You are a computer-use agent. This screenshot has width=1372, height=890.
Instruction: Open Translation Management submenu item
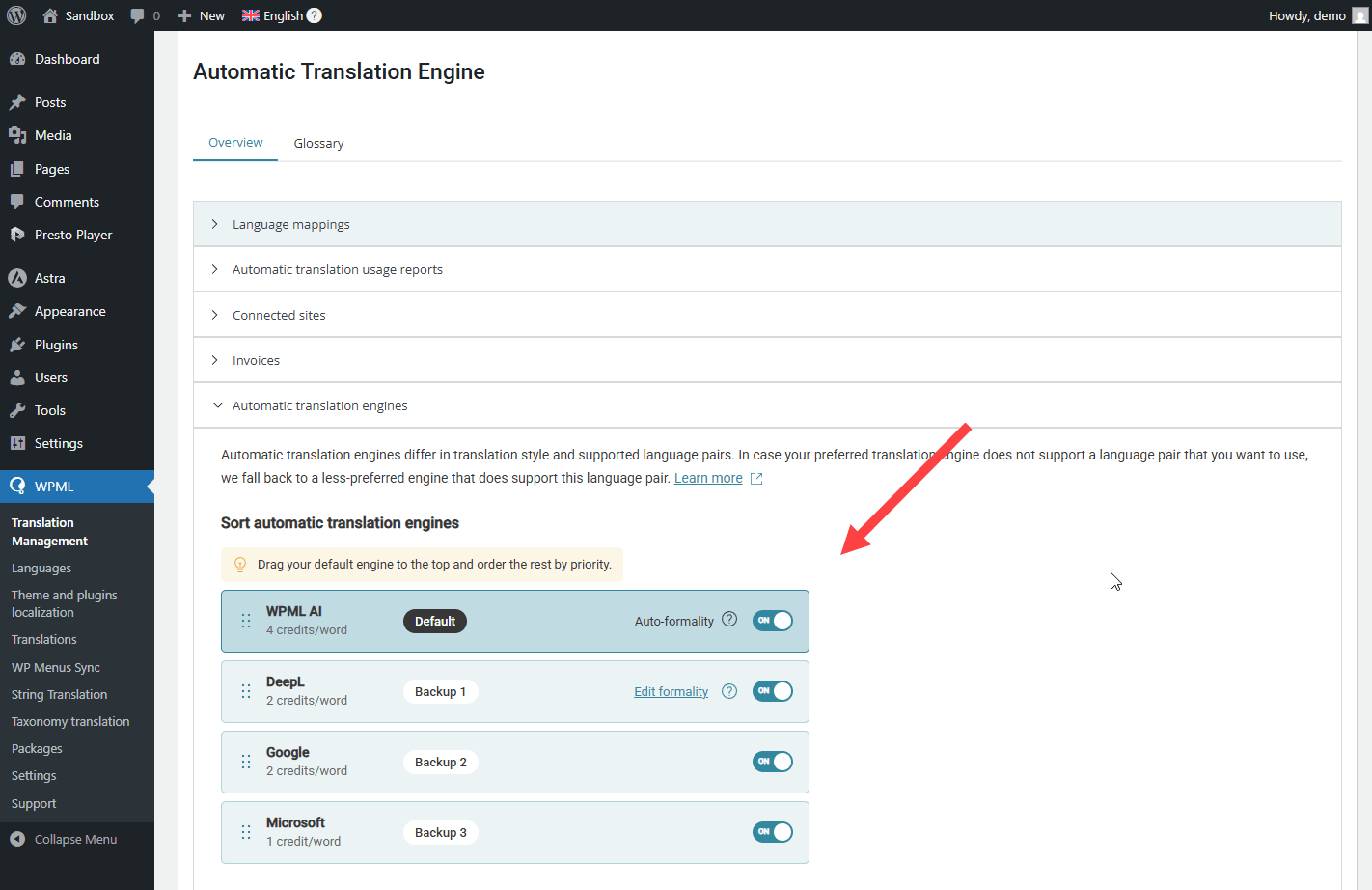49,532
